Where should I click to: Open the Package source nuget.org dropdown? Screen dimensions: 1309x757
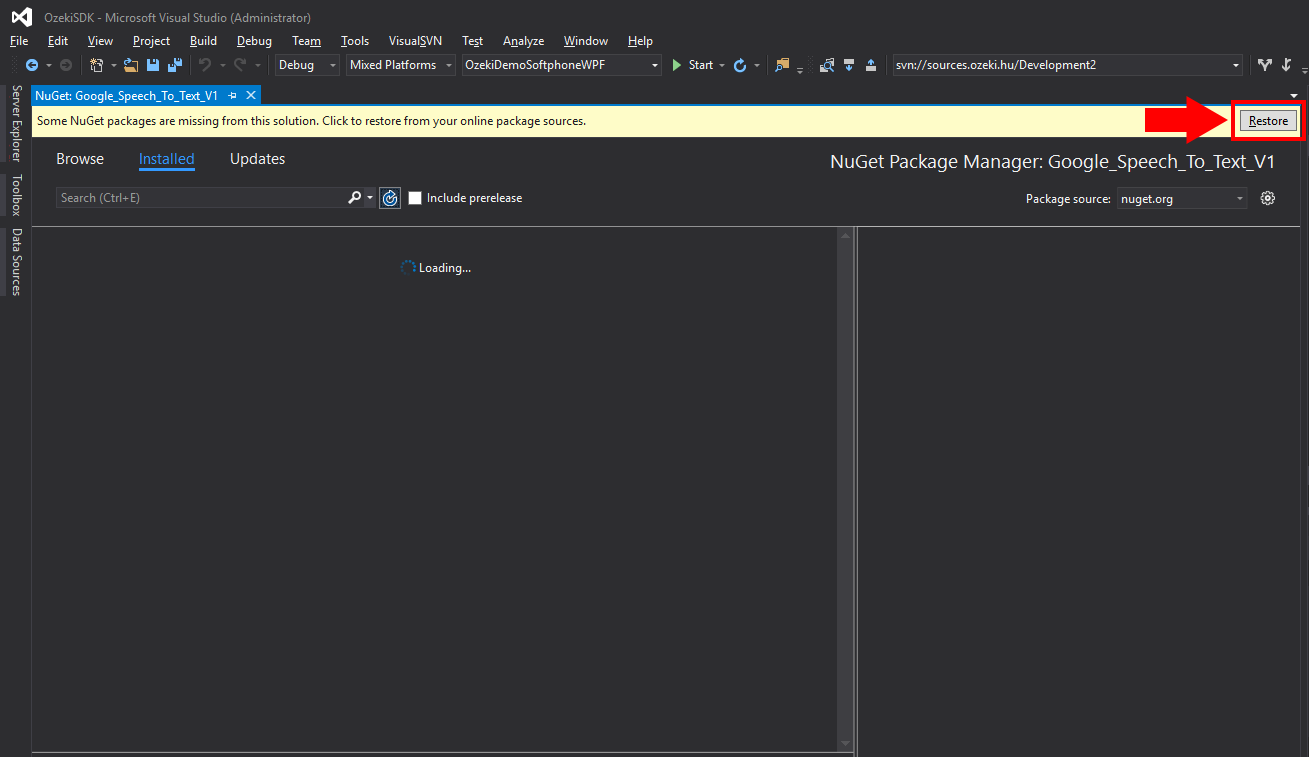click(1182, 198)
